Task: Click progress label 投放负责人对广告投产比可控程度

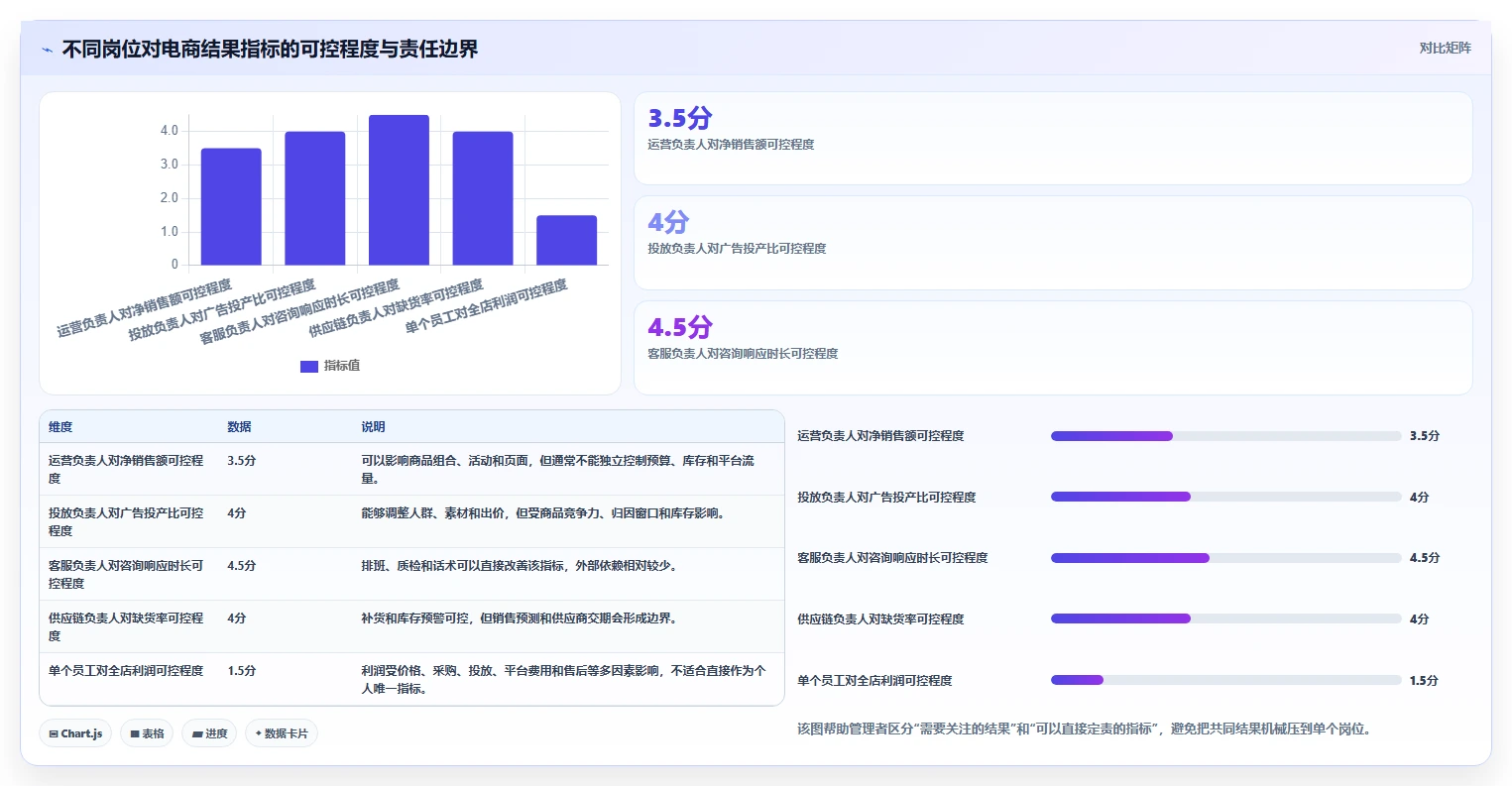Action: (x=886, y=498)
